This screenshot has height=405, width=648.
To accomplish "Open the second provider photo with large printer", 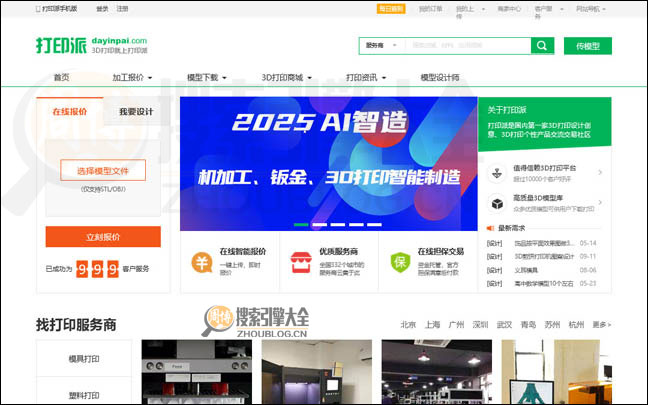I will tap(317, 372).
